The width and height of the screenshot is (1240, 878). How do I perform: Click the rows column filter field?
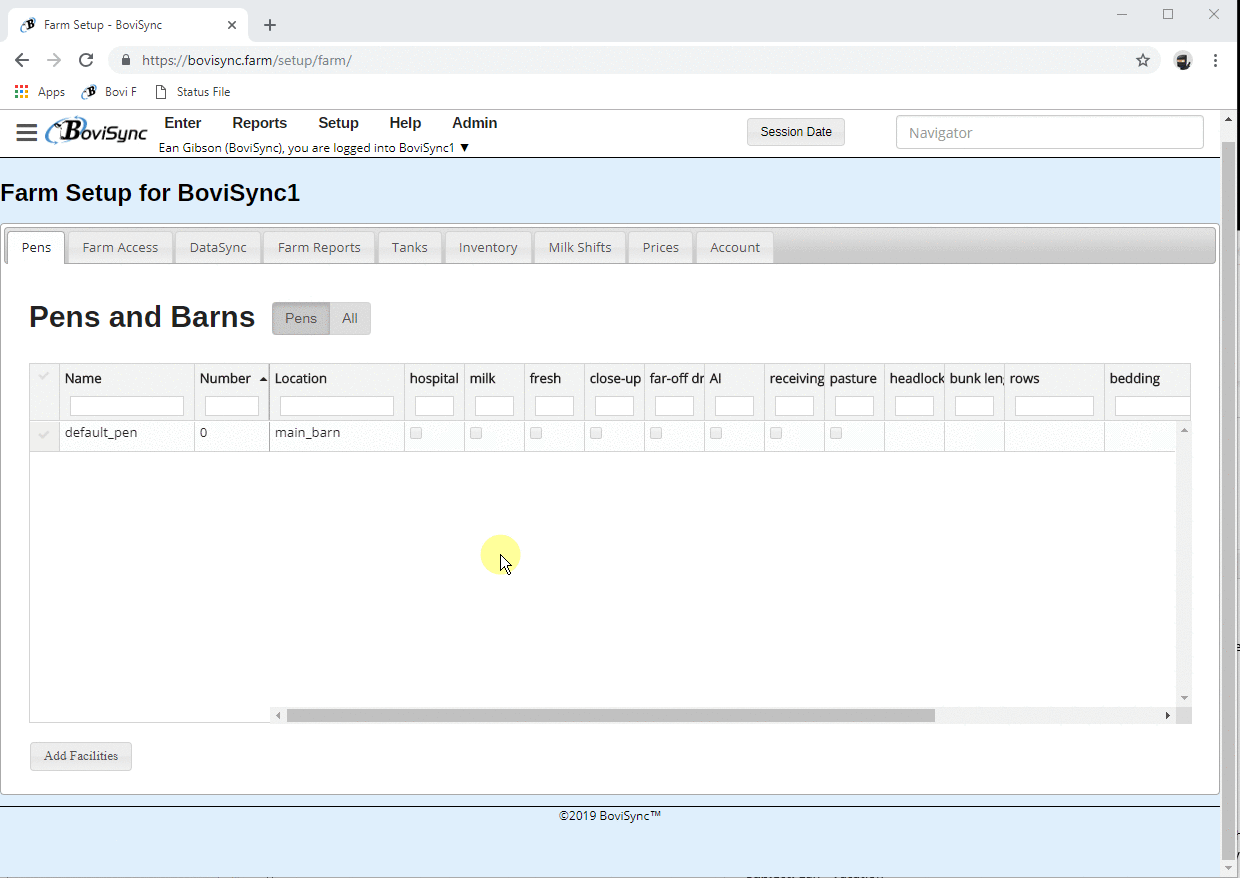click(x=1054, y=406)
